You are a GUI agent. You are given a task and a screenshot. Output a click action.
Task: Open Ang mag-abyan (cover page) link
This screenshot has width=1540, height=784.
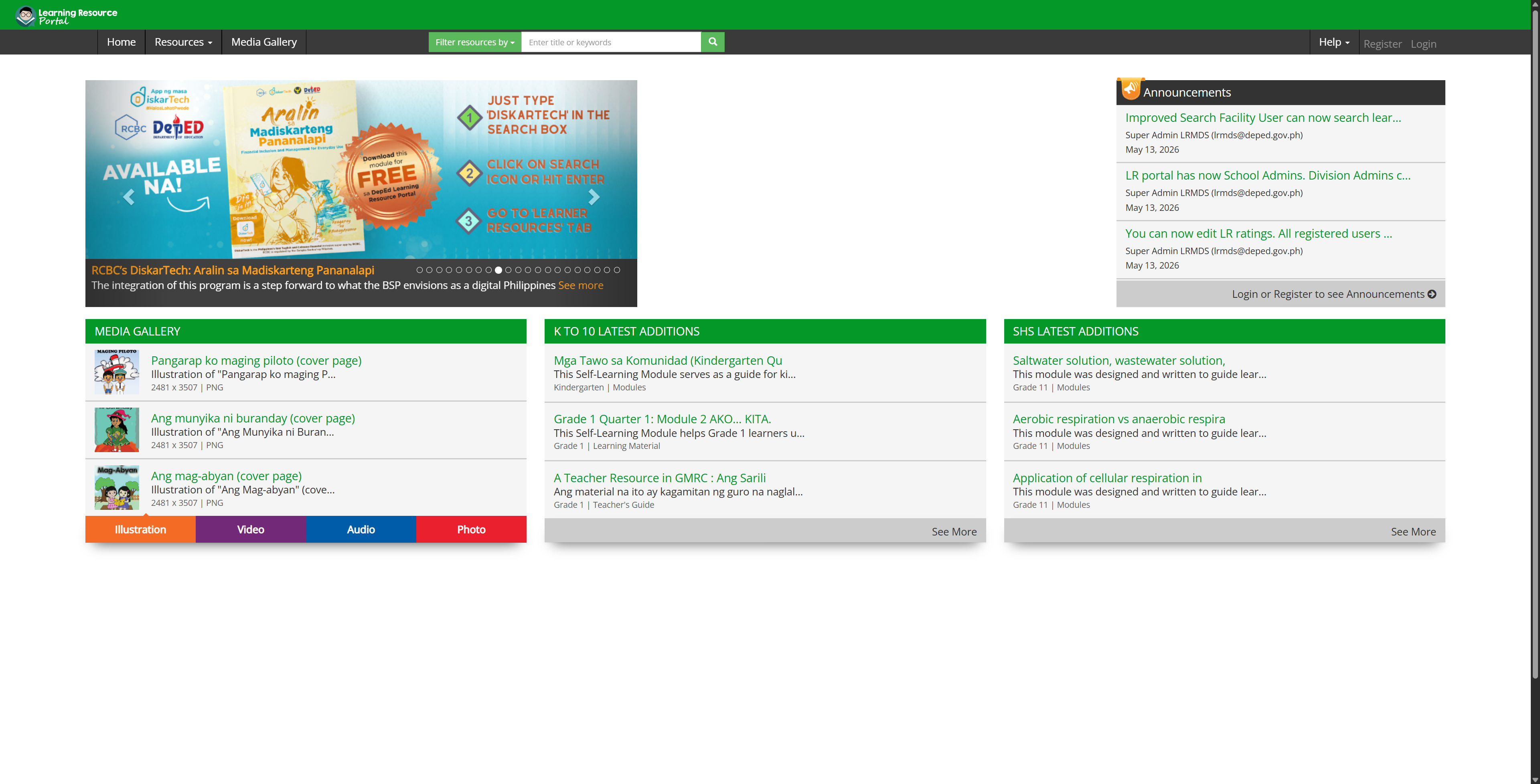226,476
